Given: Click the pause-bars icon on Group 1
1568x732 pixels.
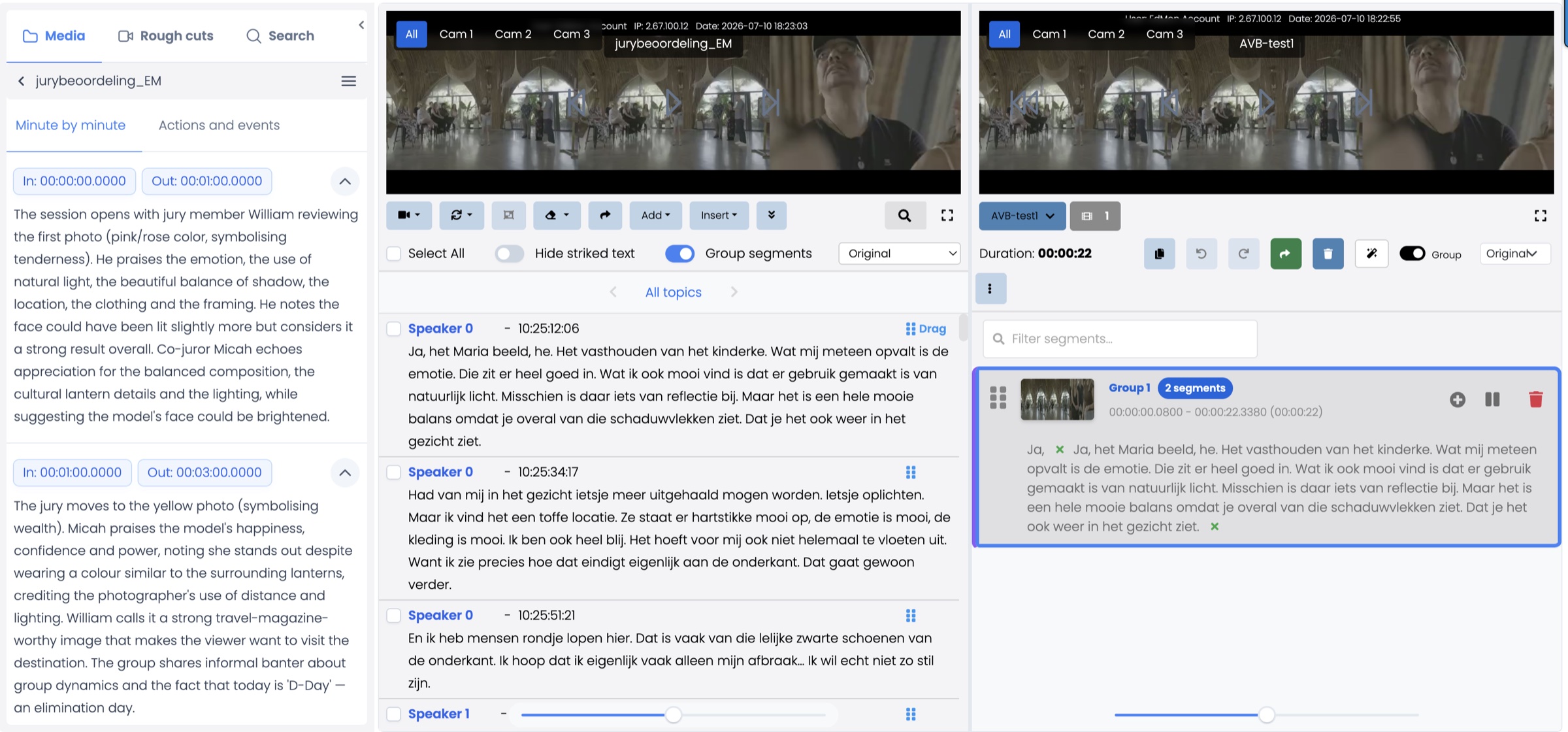Looking at the screenshot, I should [x=1492, y=399].
